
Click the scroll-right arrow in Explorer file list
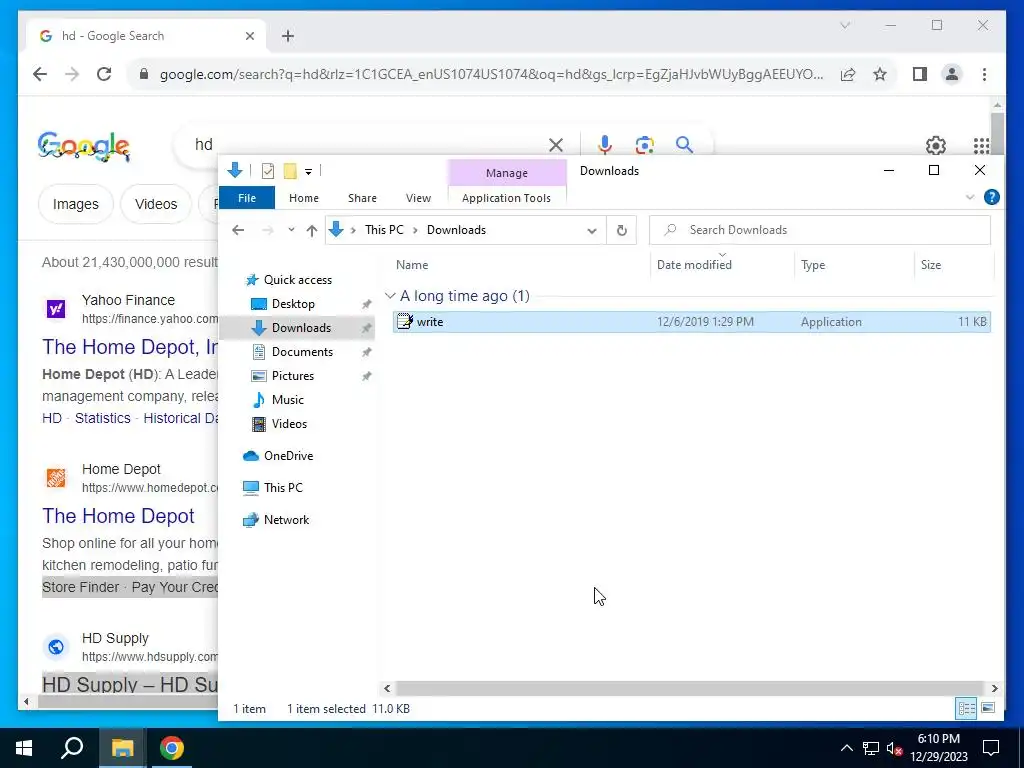994,688
